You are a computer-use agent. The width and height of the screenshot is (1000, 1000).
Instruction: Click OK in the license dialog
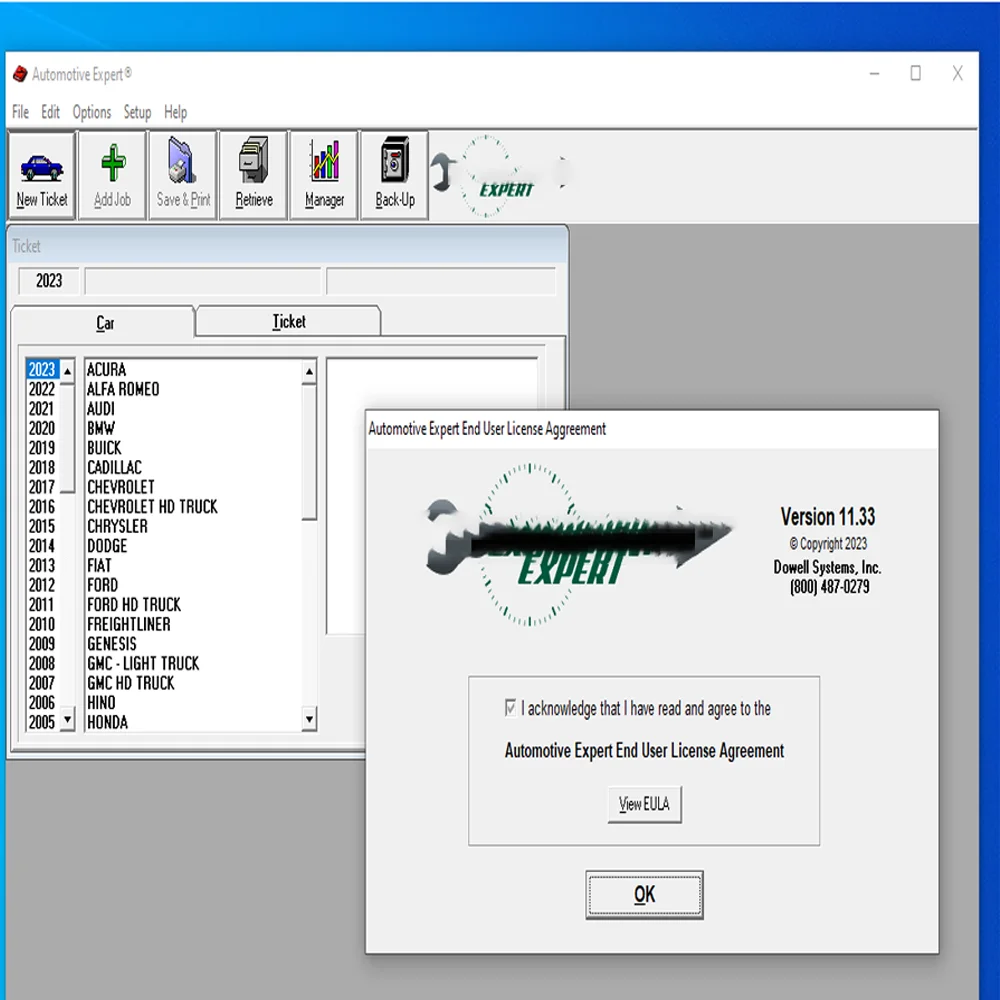click(x=644, y=894)
